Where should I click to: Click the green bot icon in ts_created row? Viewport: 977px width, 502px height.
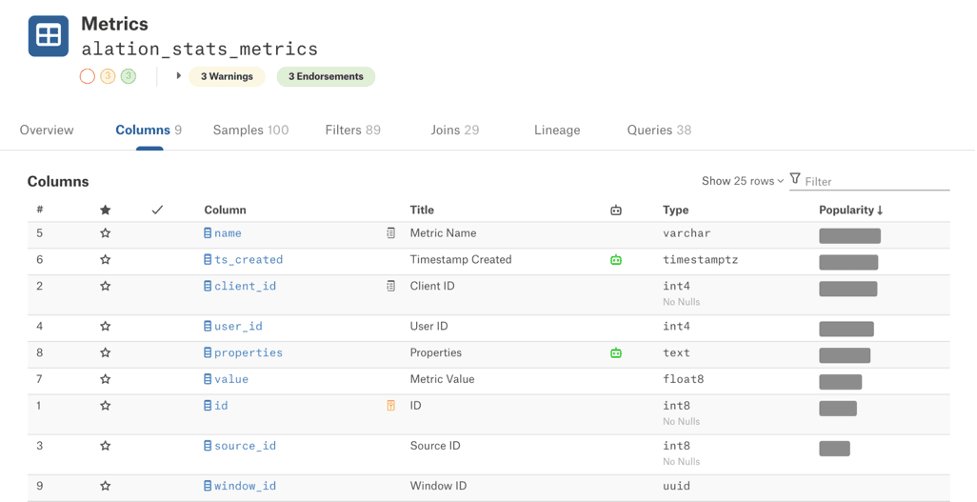point(616,260)
